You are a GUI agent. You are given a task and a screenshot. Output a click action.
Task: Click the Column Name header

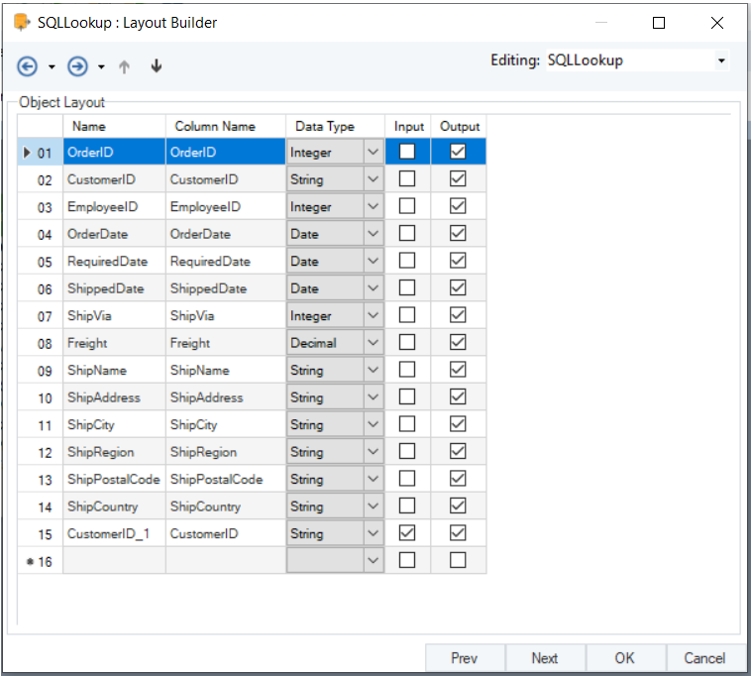[x=215, y=127]
